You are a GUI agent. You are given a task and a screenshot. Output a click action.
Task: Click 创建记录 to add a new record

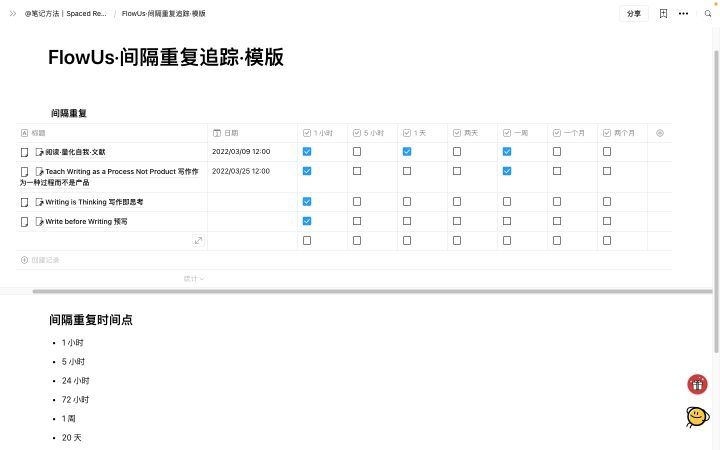(x=40, y=260)
